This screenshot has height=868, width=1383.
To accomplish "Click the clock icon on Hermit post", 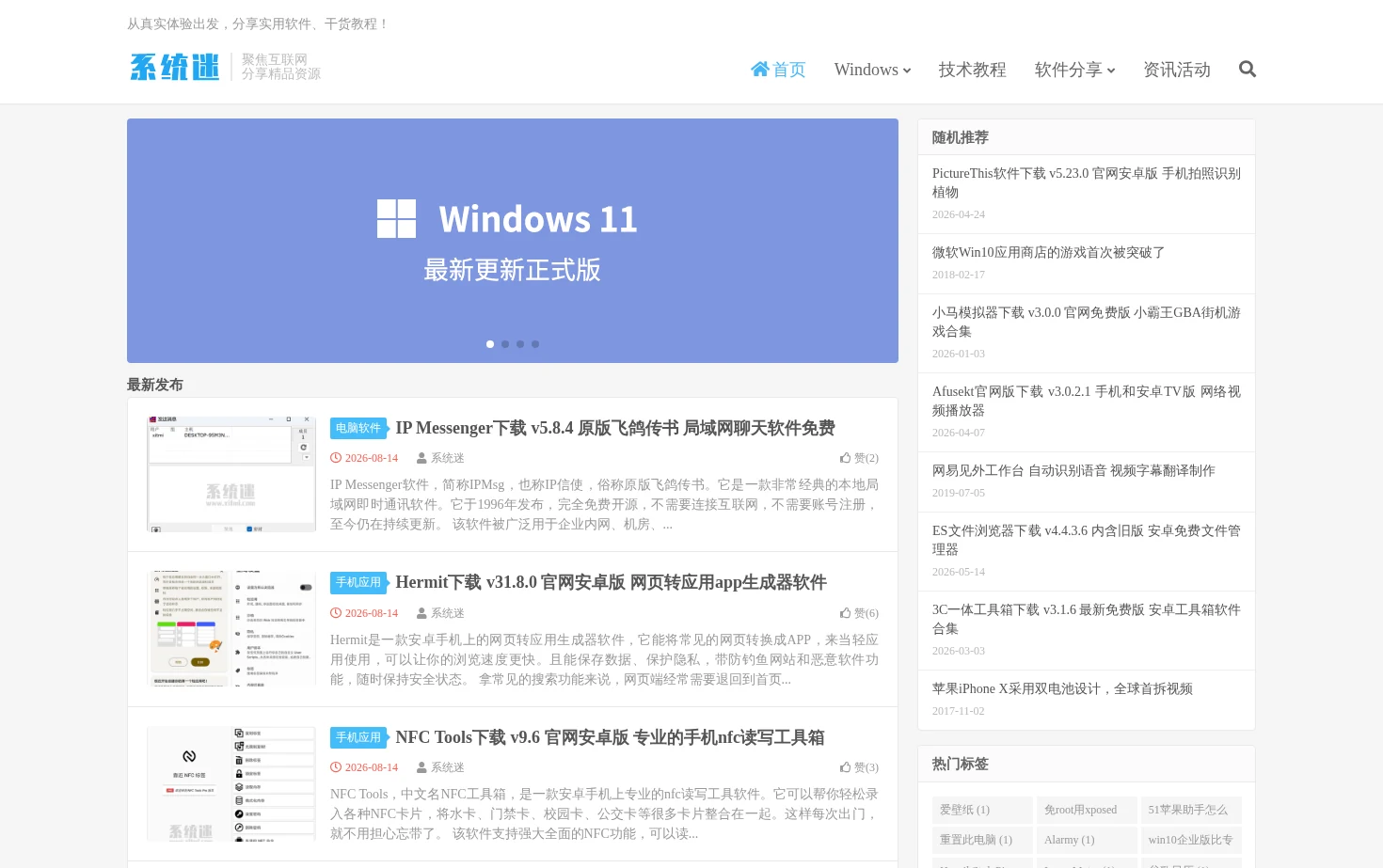I will [336, 613].
